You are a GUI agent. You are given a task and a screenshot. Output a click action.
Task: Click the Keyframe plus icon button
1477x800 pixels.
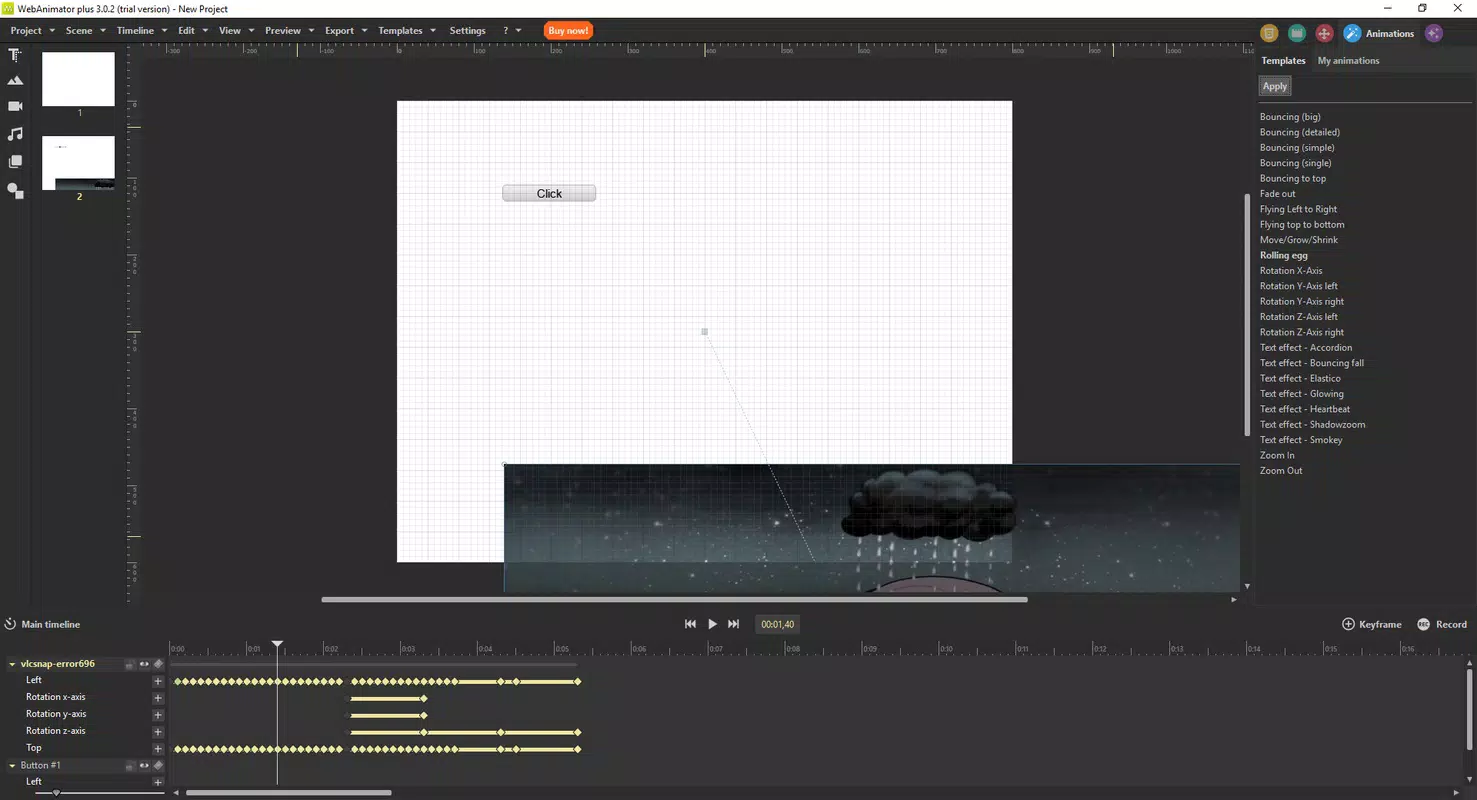tap(1348, 624)
